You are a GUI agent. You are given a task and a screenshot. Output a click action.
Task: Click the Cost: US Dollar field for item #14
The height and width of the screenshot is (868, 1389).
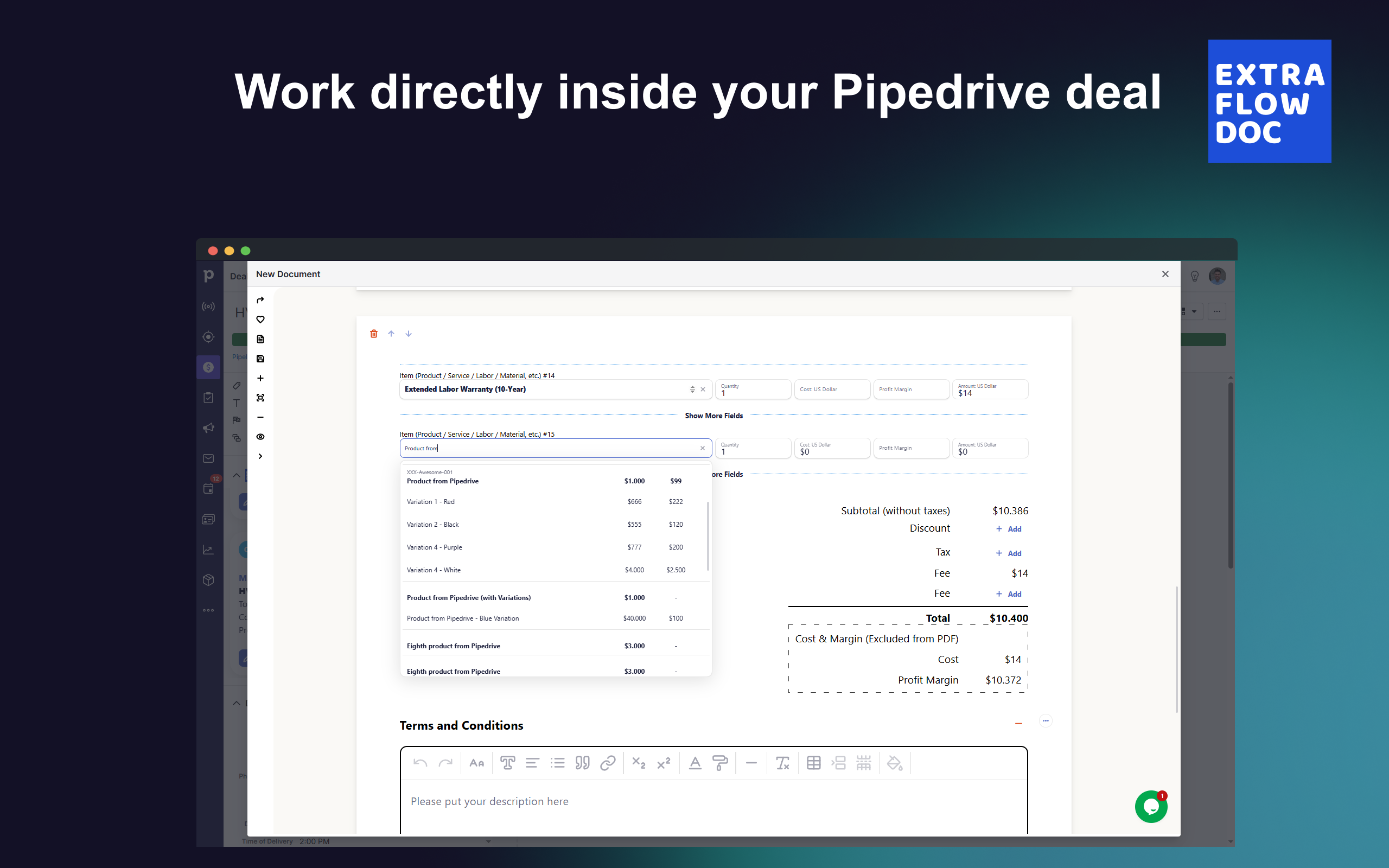click(x=832, y=389)
